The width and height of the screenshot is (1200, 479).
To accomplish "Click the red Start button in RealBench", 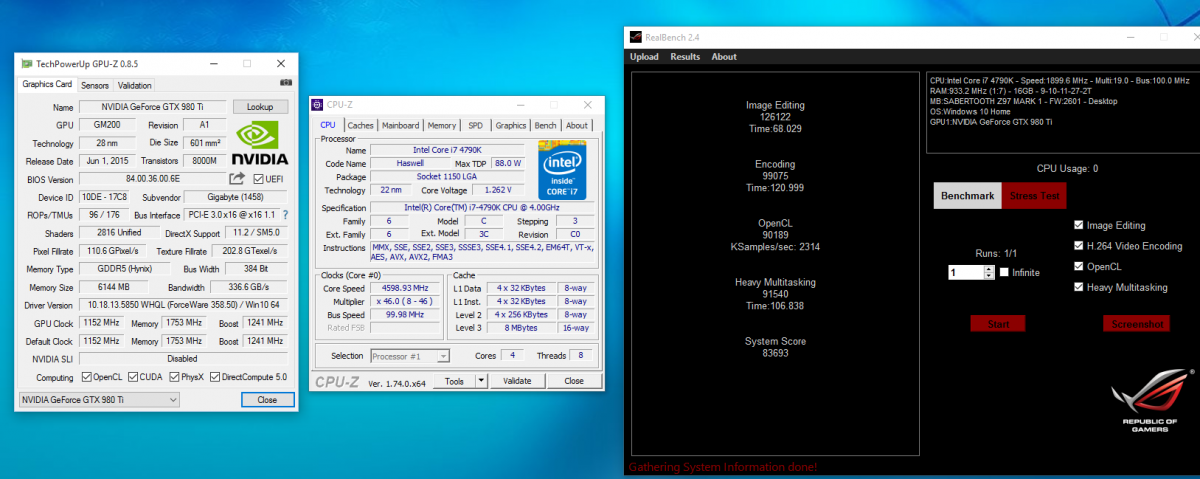I will pyautogui.click(x=998, y=323).
